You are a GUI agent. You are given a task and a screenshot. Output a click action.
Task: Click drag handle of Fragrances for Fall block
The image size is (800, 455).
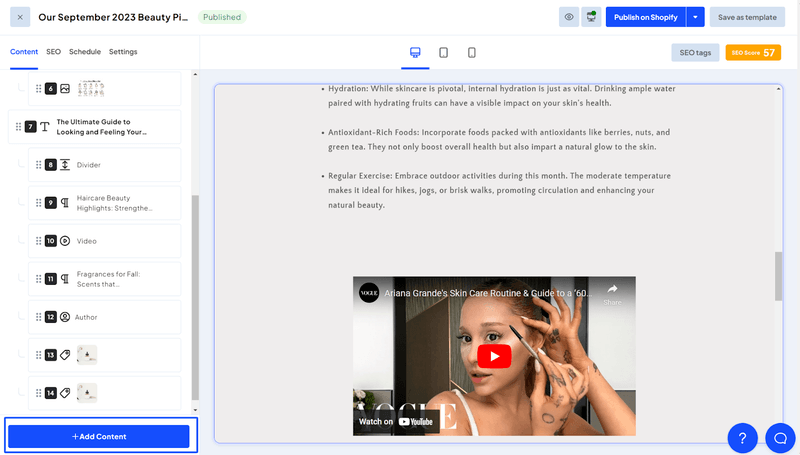(x=38, y=279)
